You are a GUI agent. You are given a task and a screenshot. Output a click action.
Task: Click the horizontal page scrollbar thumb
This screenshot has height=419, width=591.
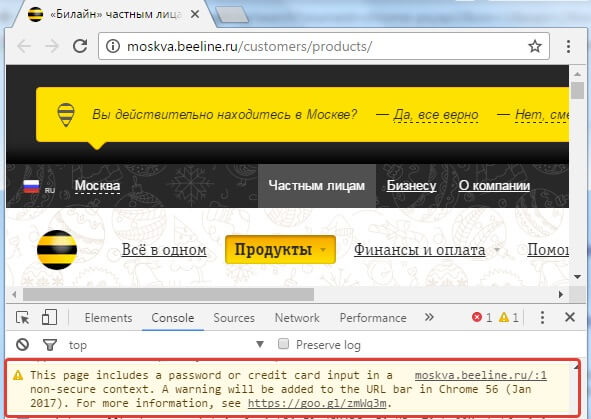coord(168,294)
